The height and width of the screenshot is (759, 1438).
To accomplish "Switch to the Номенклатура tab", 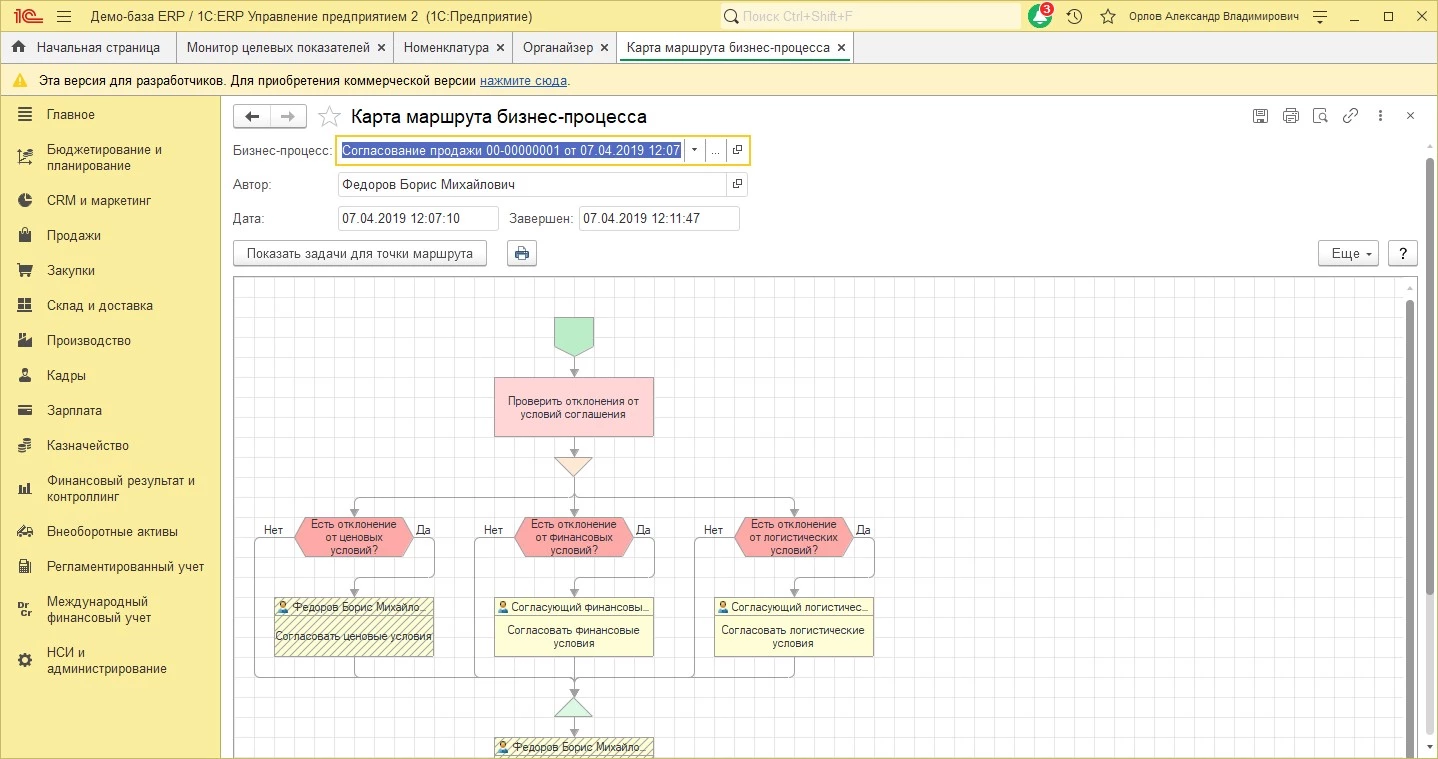I will tap(446, 47).
